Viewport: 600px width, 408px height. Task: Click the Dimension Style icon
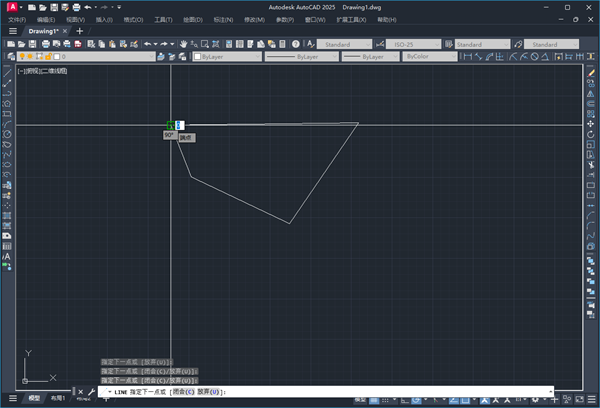(380, 44)
